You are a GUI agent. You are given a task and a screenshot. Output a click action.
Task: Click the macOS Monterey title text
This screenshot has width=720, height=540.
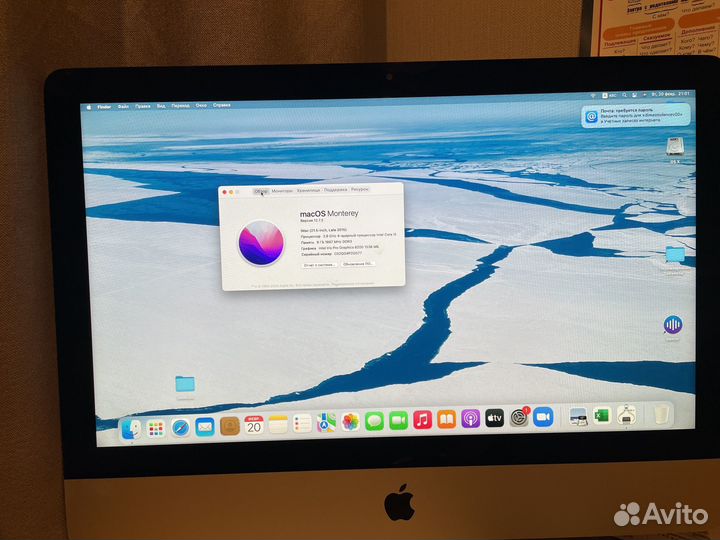[329, 214]
